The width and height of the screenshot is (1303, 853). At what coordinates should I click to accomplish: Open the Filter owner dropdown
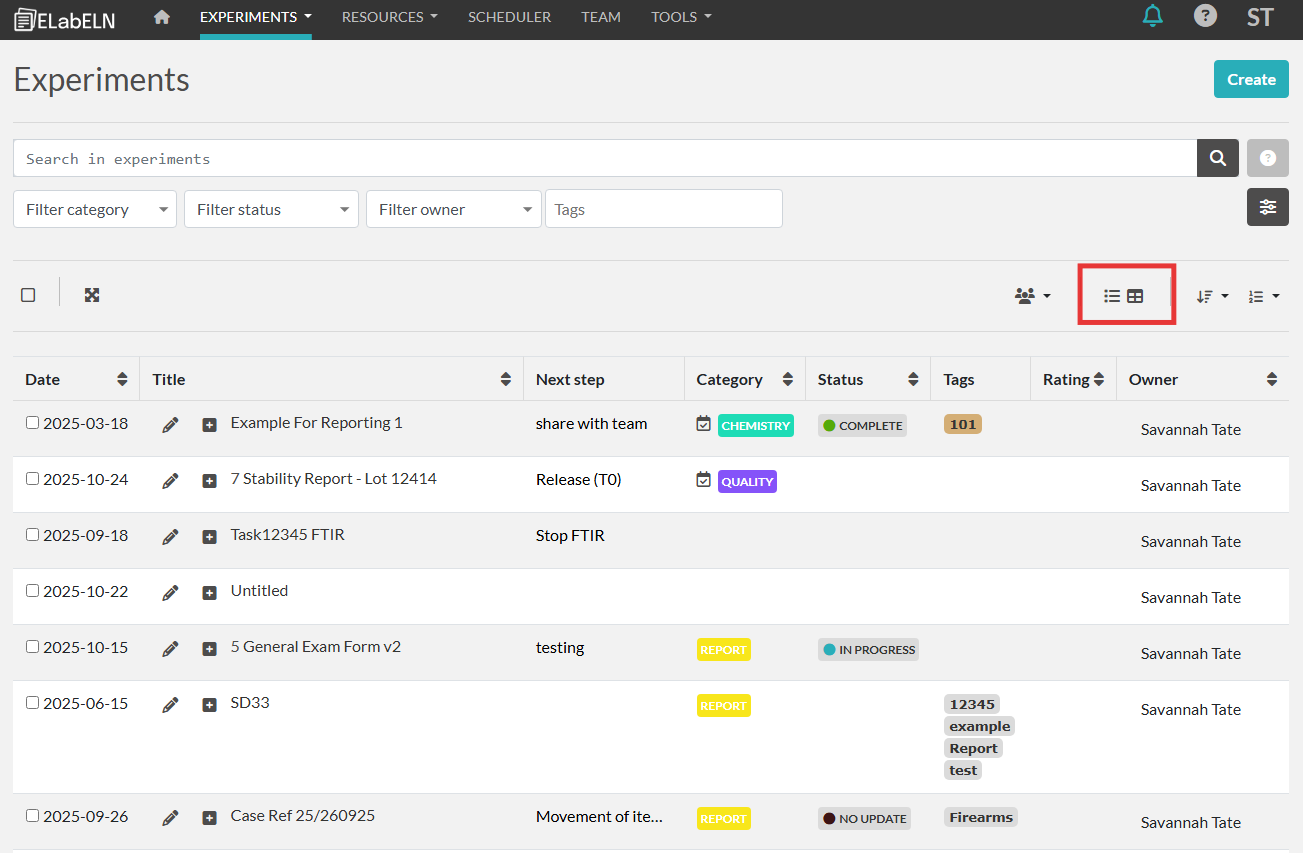[453, 209]
